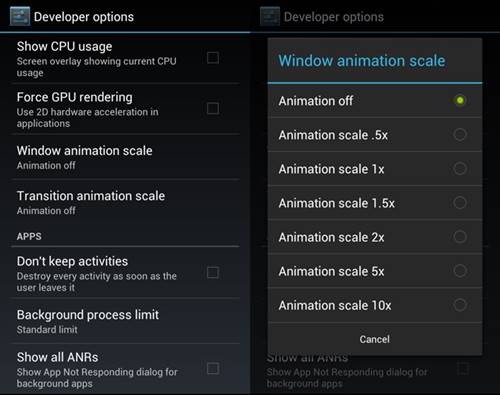Tap the Developer options icon in left header

click(20, 16)
